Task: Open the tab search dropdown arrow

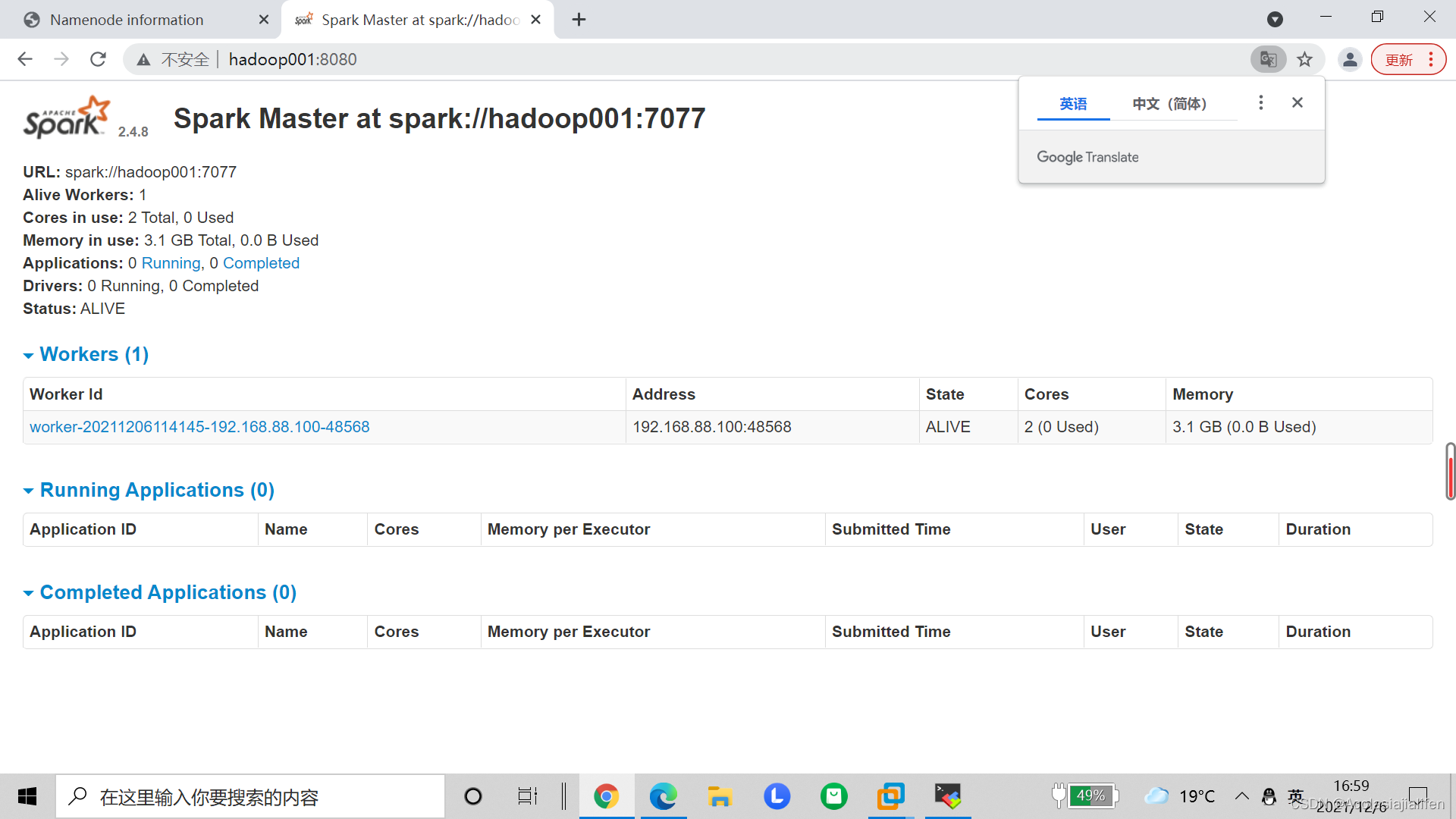Action: (x=1275, y=19)
